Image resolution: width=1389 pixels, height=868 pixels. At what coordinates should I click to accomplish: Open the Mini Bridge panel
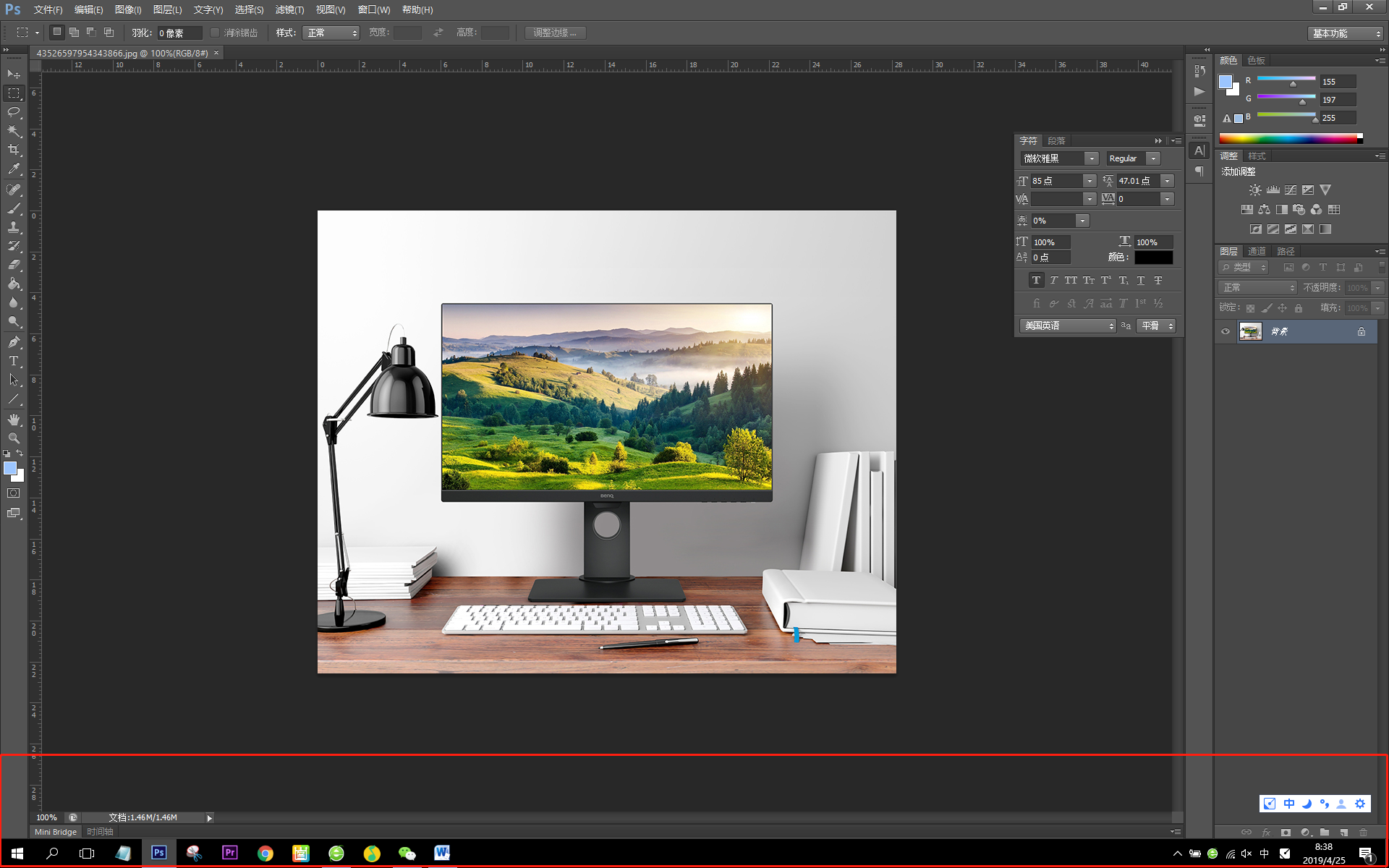coord(56,832)
